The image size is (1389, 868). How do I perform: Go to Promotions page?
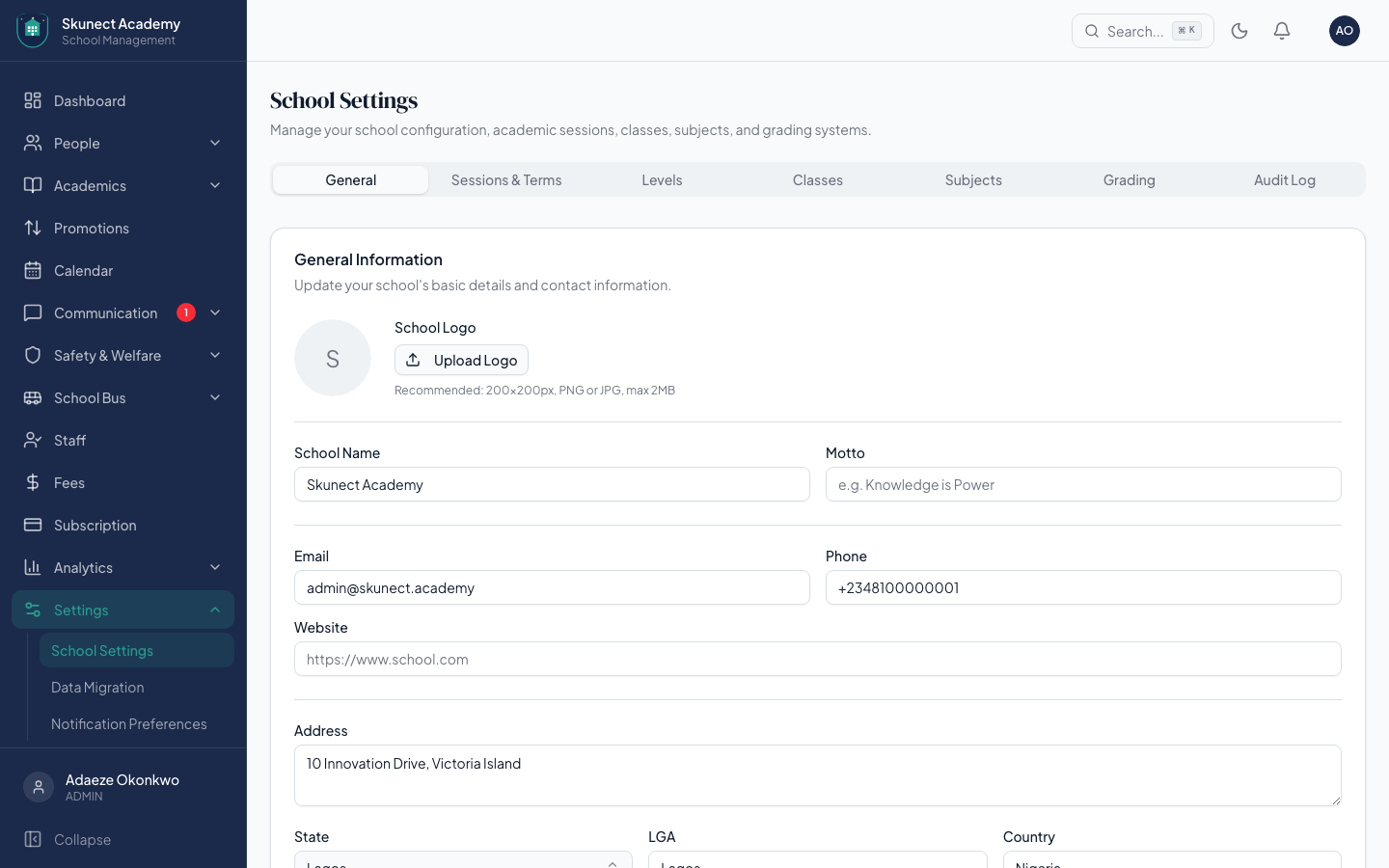click(123, 228)
